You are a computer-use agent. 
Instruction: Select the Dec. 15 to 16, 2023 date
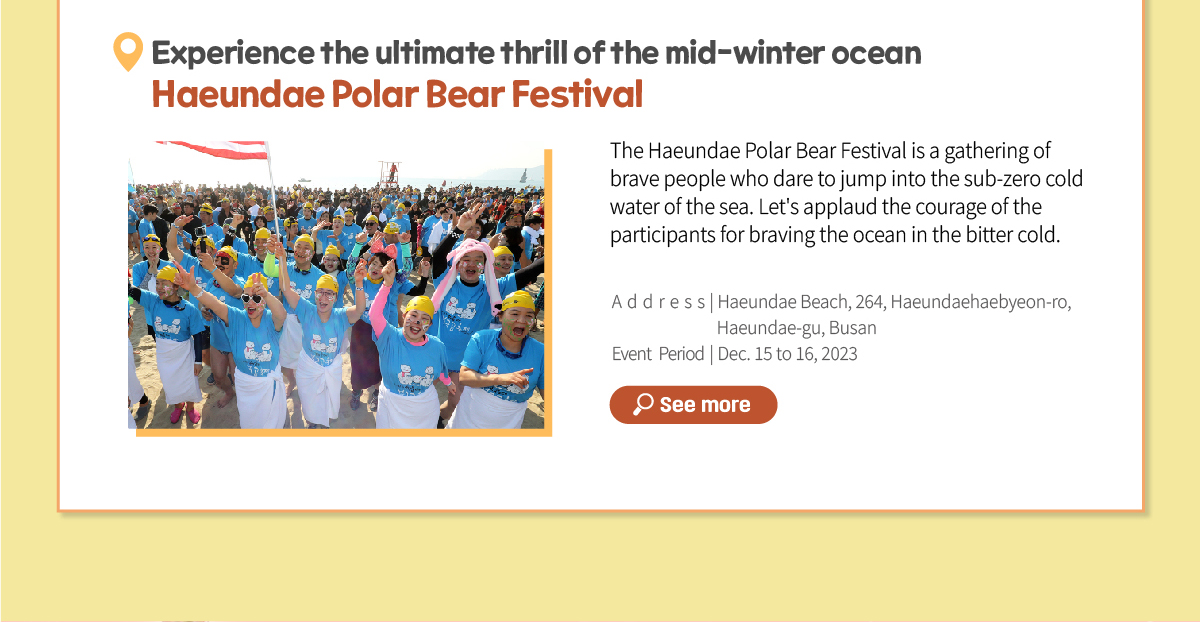point(787,354)
